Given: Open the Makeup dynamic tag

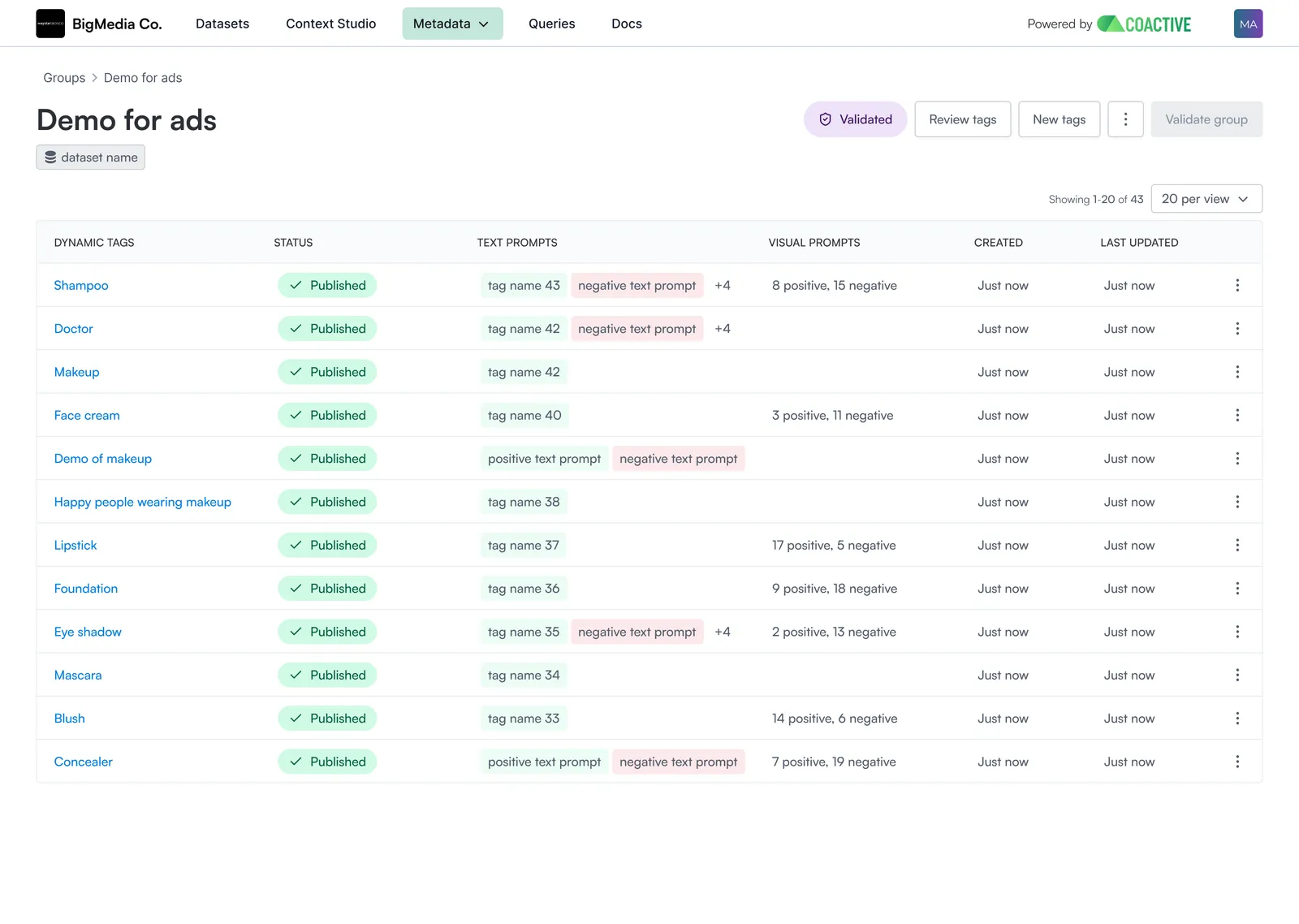Looking at the screenshot, I should pos(76,372).
